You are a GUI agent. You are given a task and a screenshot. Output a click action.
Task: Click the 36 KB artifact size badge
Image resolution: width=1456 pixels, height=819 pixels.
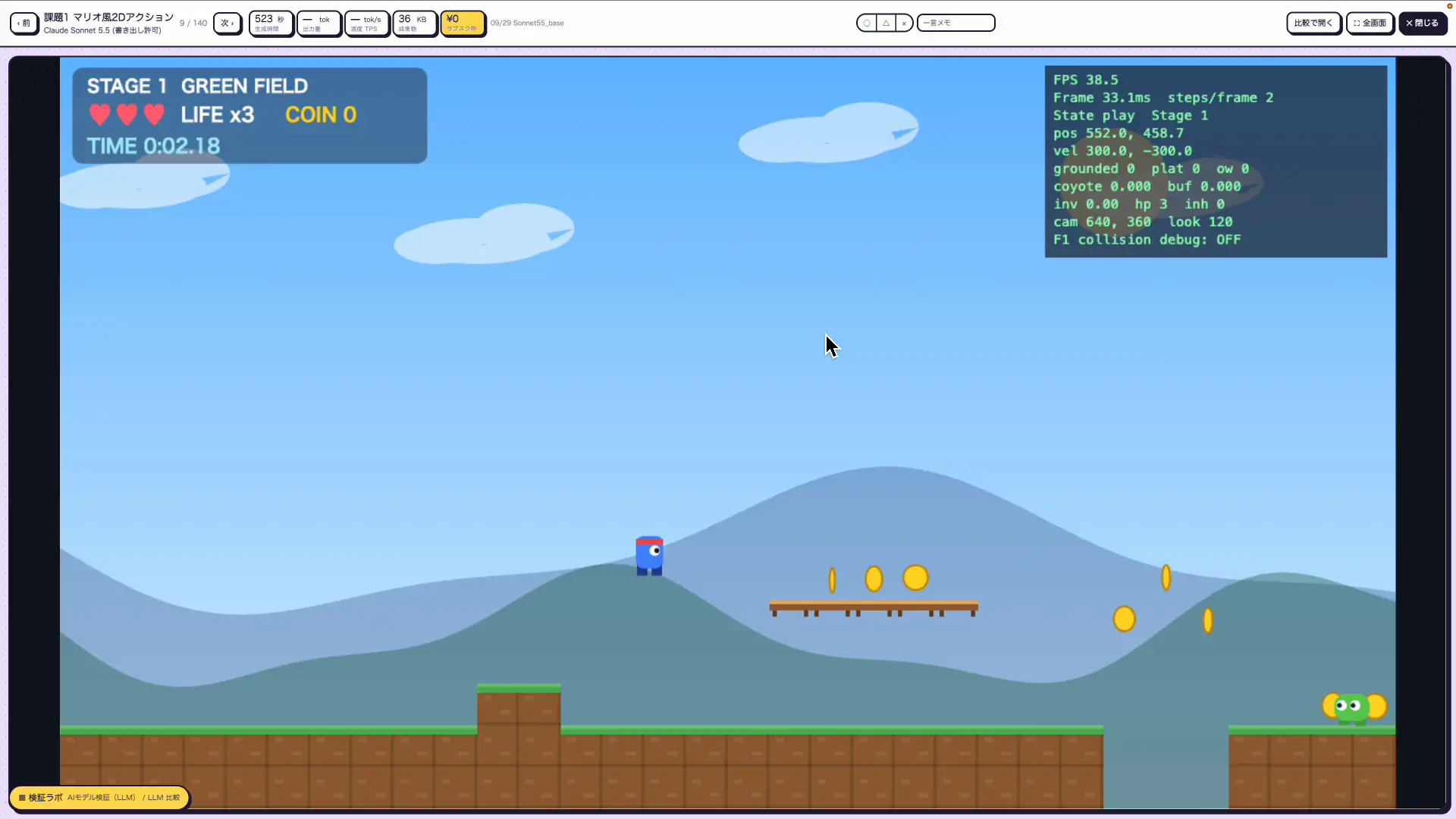(x=415, y=23)
